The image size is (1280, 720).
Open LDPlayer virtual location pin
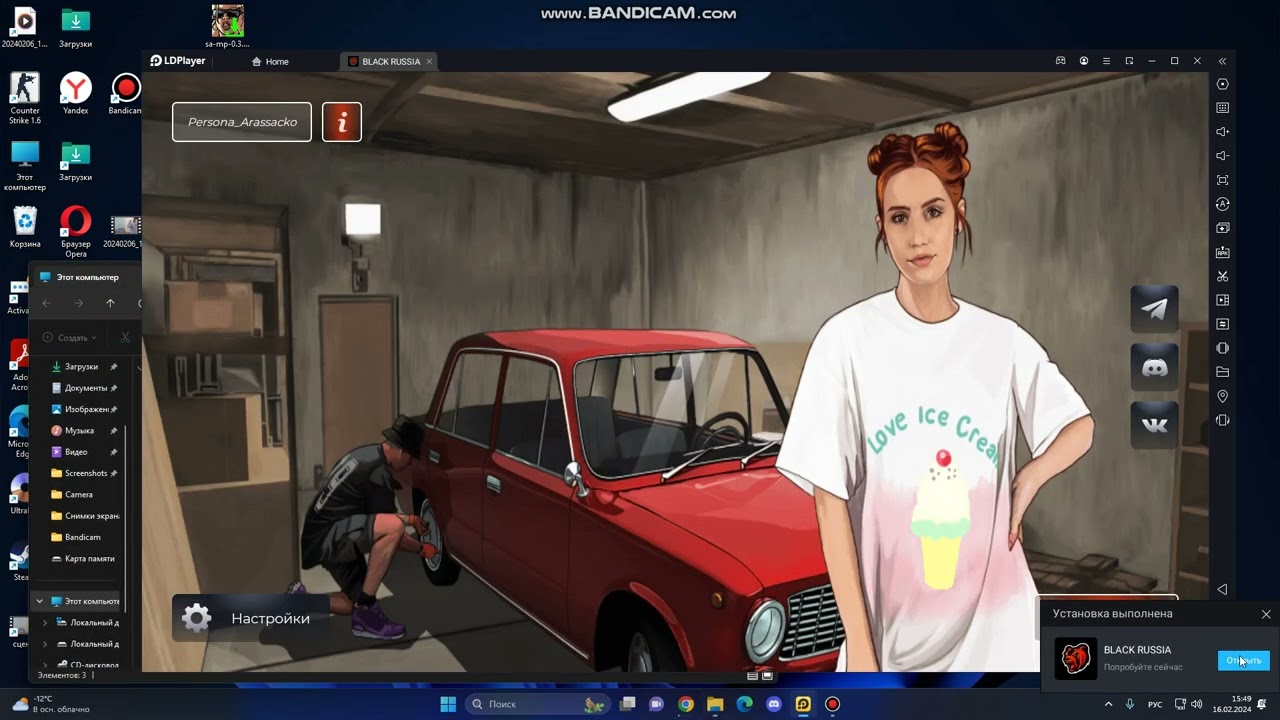[x=1222, y=396]
